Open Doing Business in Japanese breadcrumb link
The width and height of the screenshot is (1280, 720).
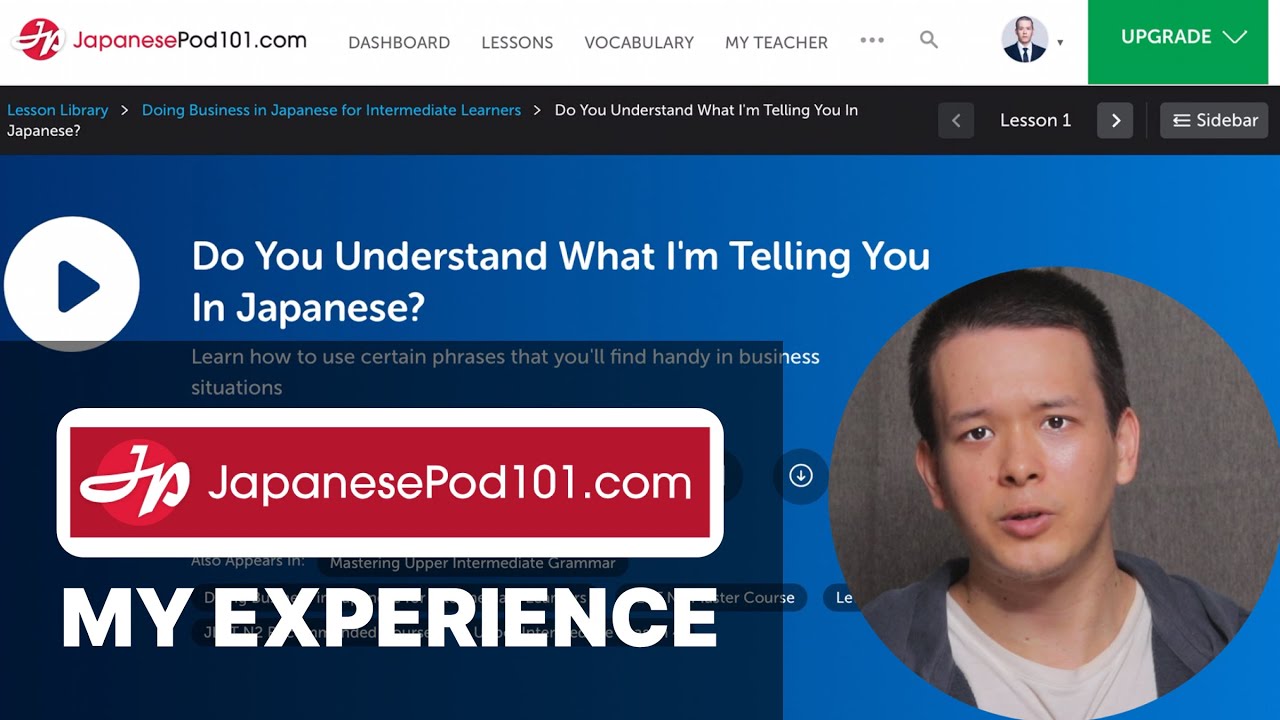tap(331, 110)
